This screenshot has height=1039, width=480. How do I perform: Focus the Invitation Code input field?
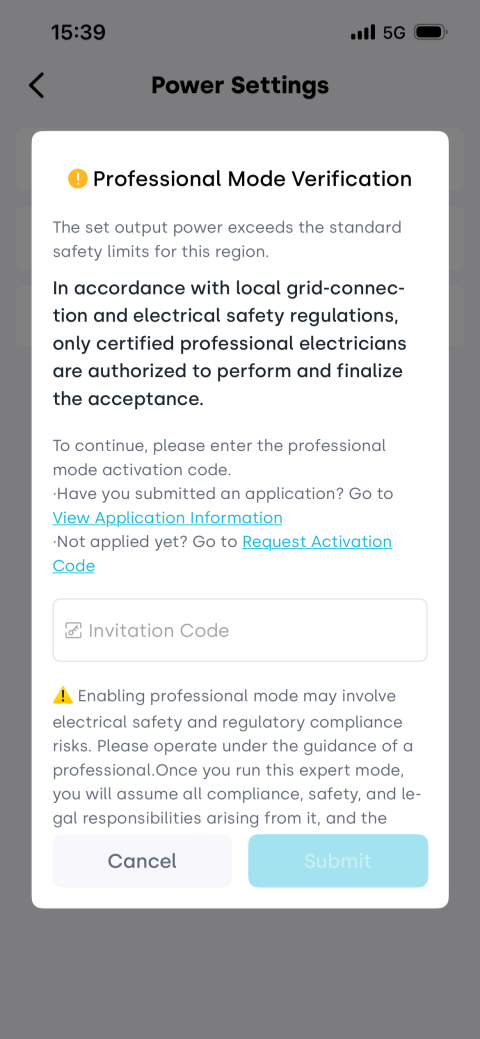[240, 630]
